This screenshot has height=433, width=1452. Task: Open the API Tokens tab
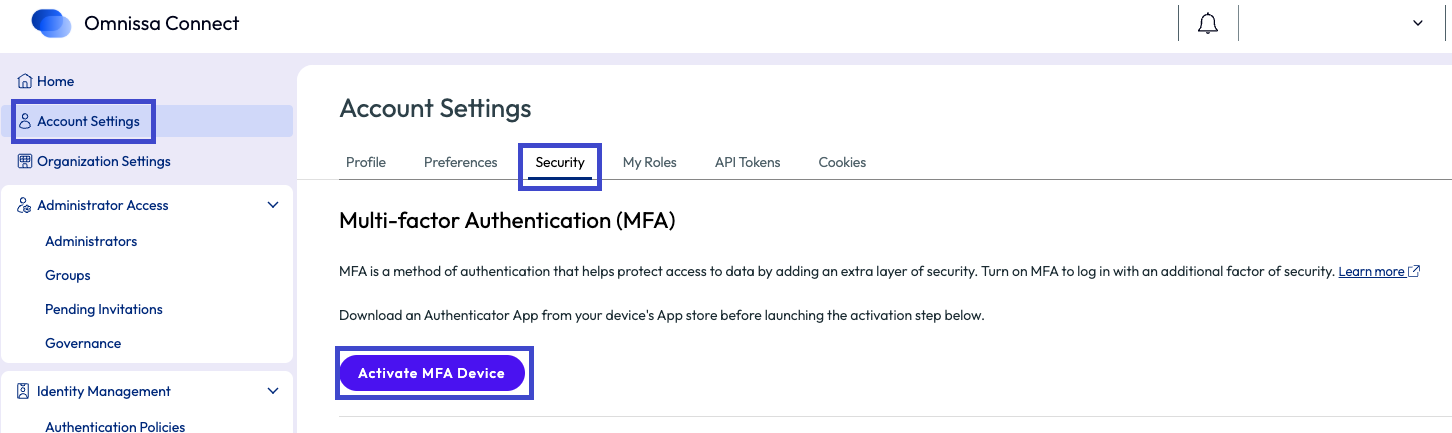coord(748,162)
